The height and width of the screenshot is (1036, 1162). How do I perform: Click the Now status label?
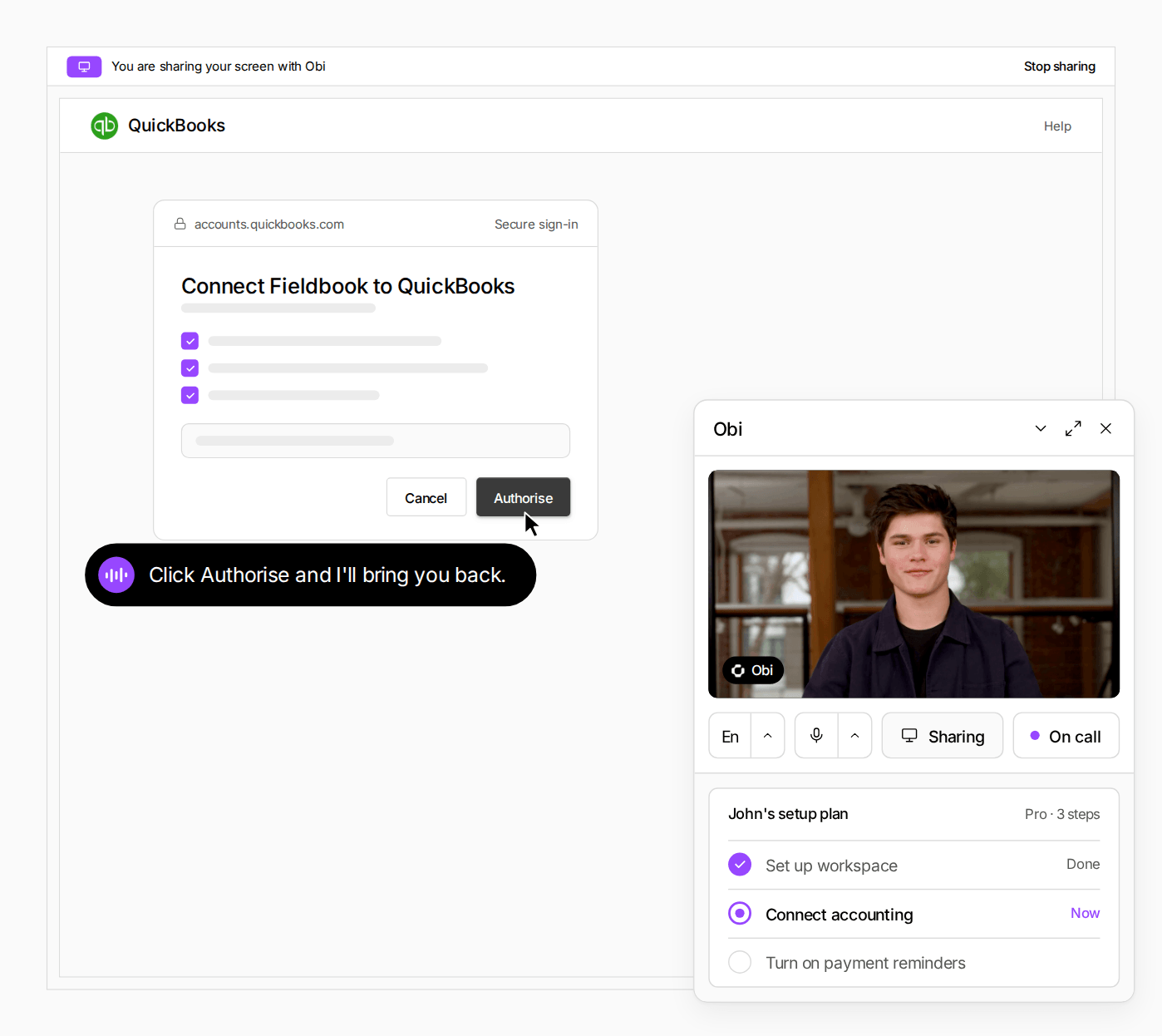tap(1086, 913)
